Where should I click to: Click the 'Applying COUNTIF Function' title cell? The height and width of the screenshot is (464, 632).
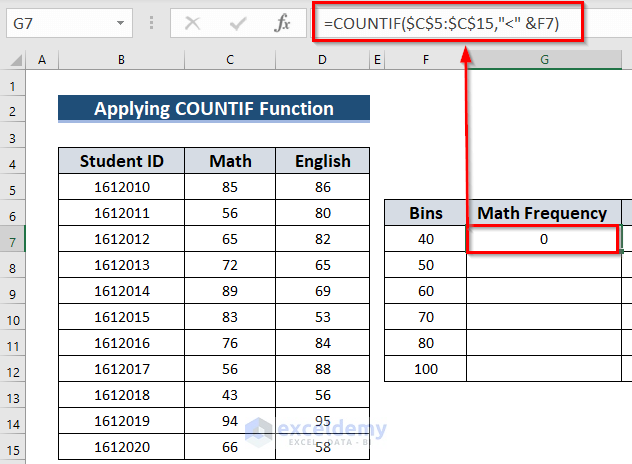[214, 109]
